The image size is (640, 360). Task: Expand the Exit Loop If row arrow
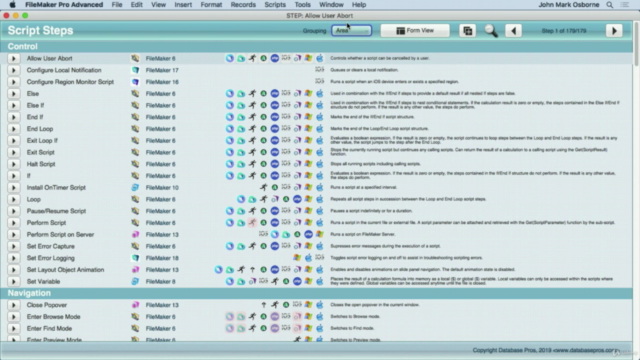coord(13,141)
